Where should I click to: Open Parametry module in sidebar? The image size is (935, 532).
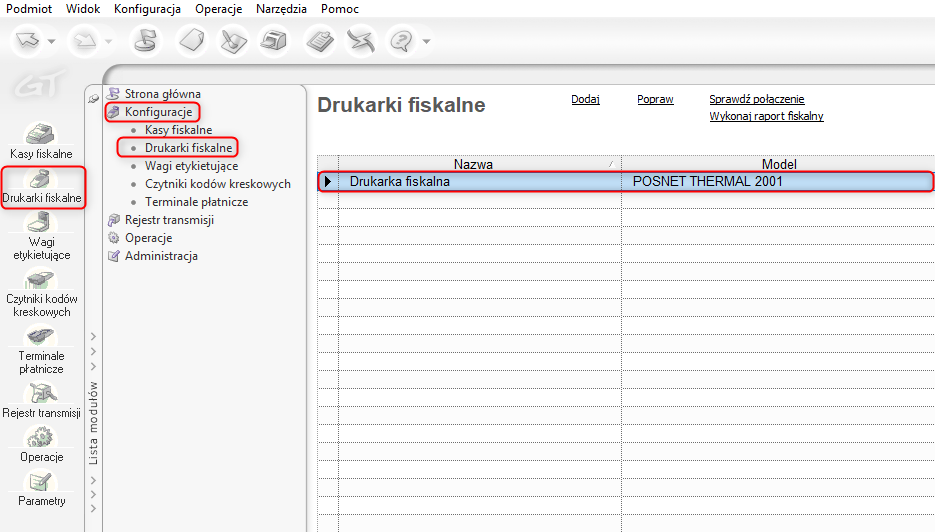(x=41, y=489)
